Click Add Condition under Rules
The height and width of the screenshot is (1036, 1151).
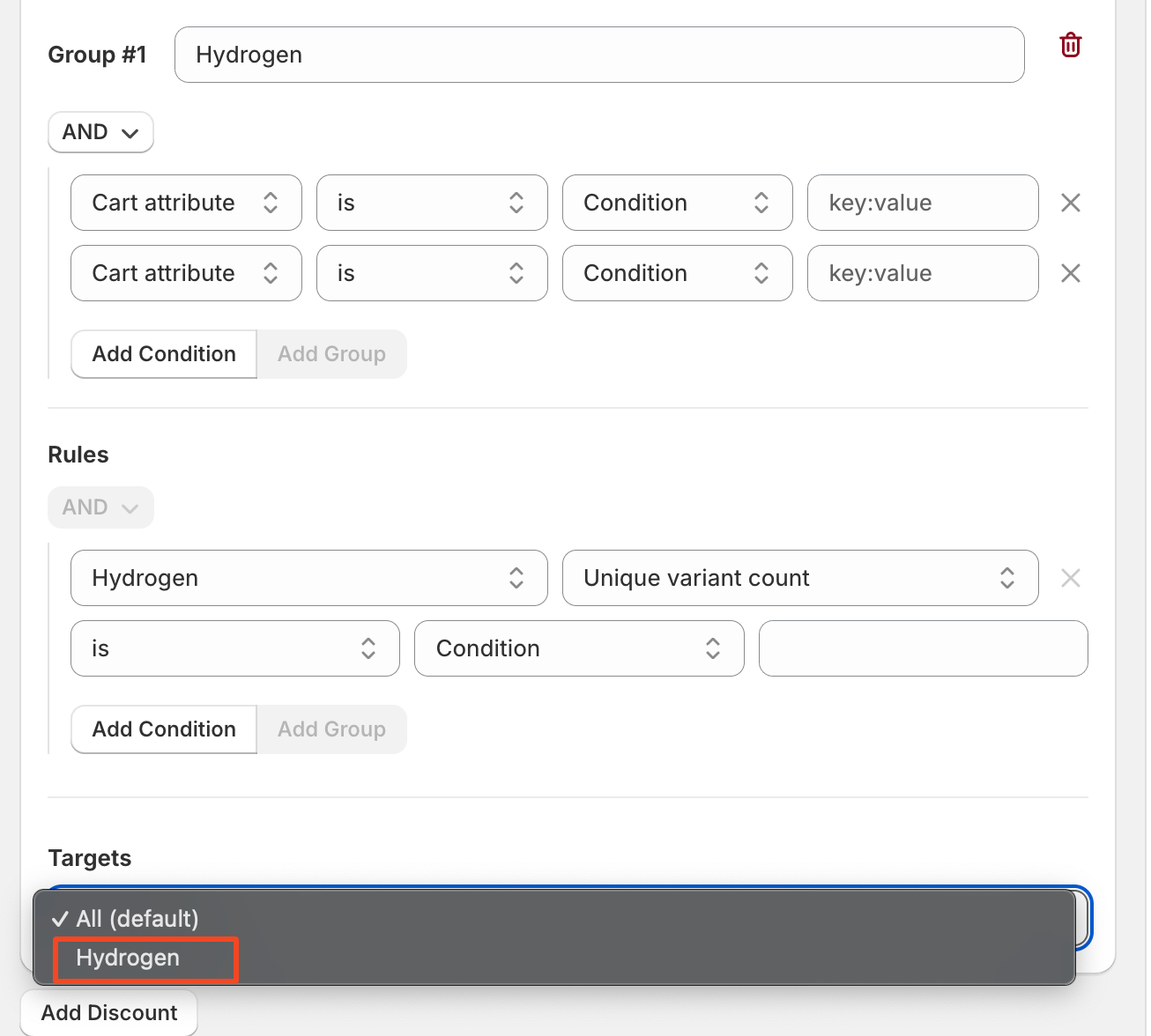coord(164,729)
